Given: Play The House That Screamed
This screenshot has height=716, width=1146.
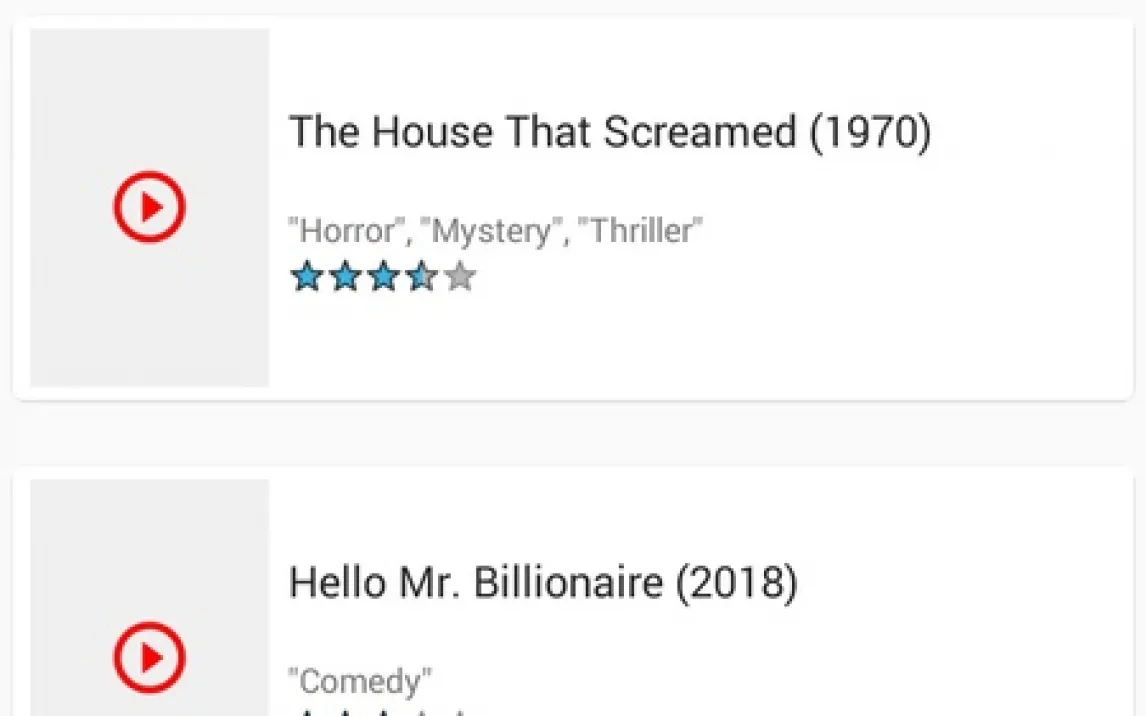Looking at the screenshot, I should pos(149,207).
